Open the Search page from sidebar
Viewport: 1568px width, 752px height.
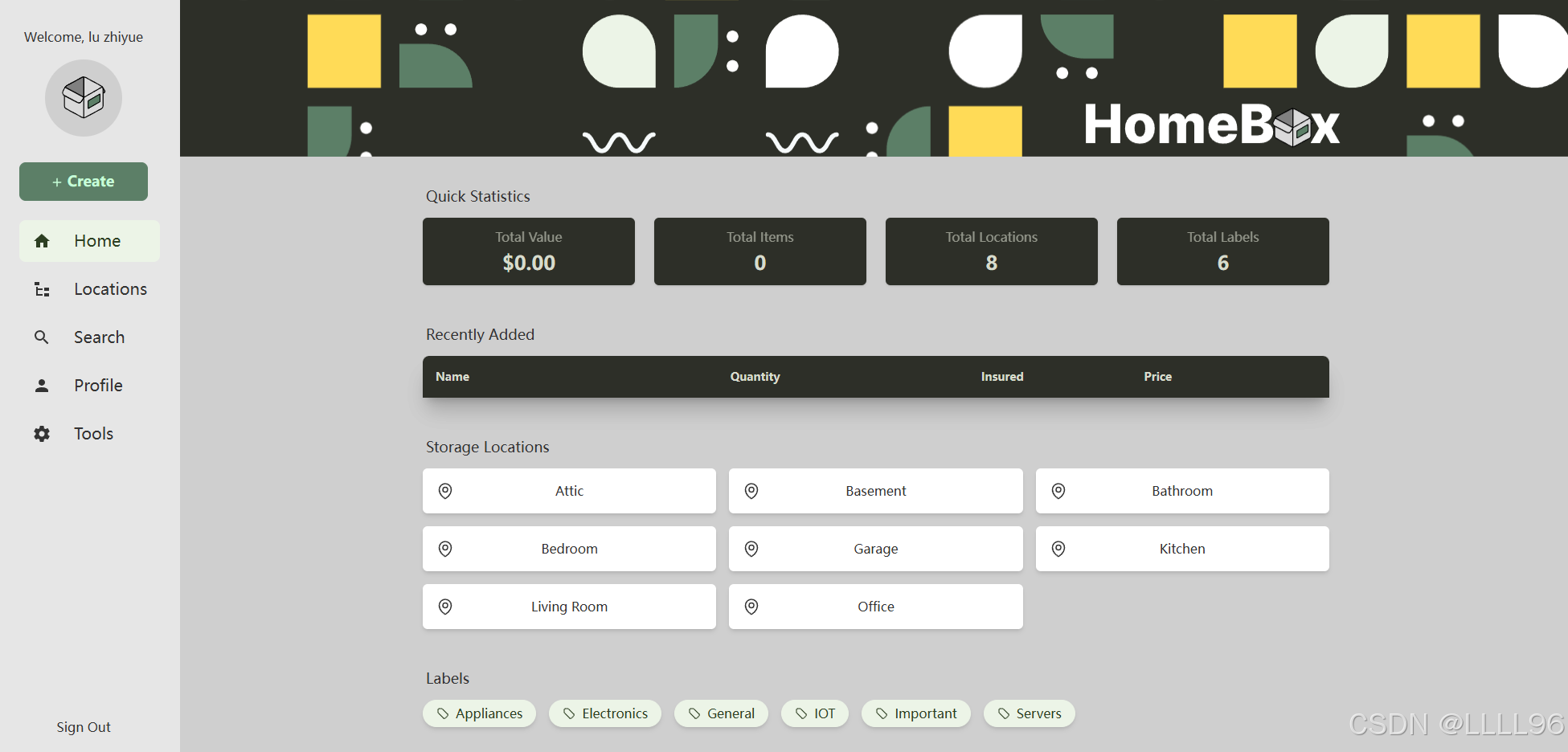pyautogui.click(x=89, y=337)
